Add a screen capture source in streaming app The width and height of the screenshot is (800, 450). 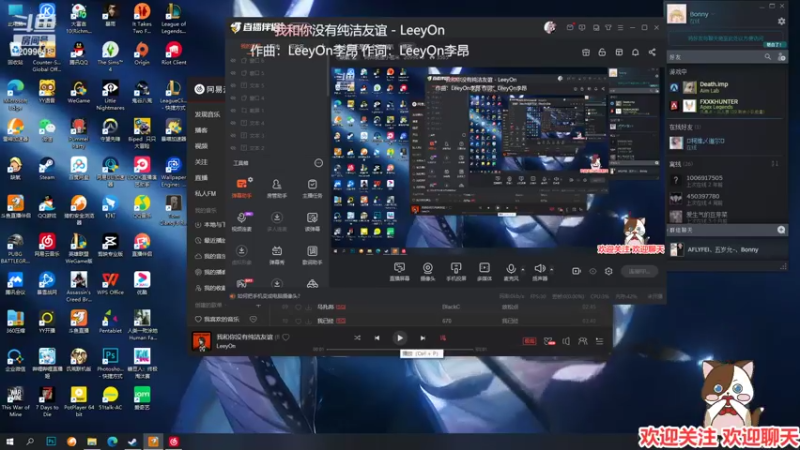[399, 271]
